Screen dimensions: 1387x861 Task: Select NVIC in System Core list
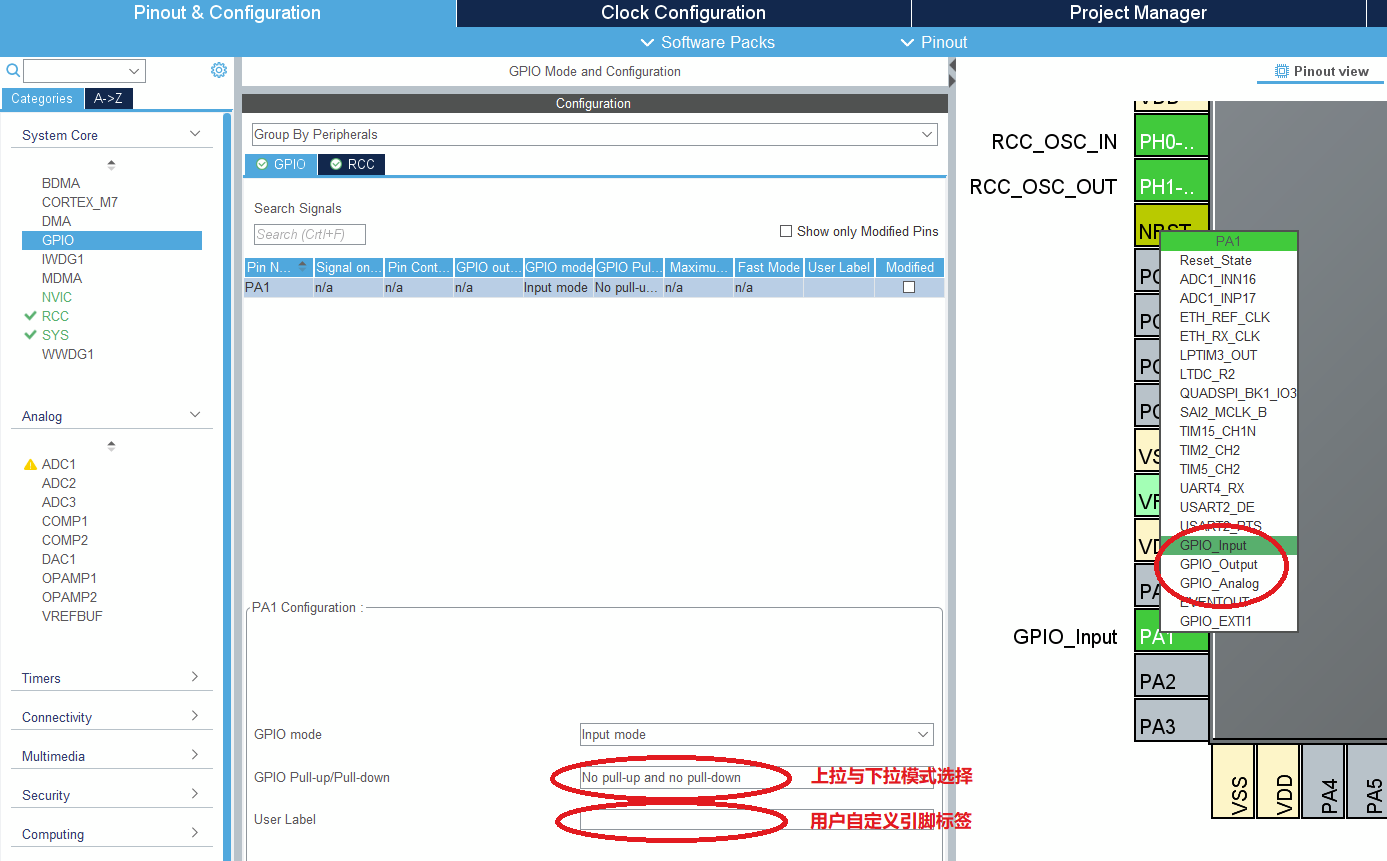tap(57, 297)
